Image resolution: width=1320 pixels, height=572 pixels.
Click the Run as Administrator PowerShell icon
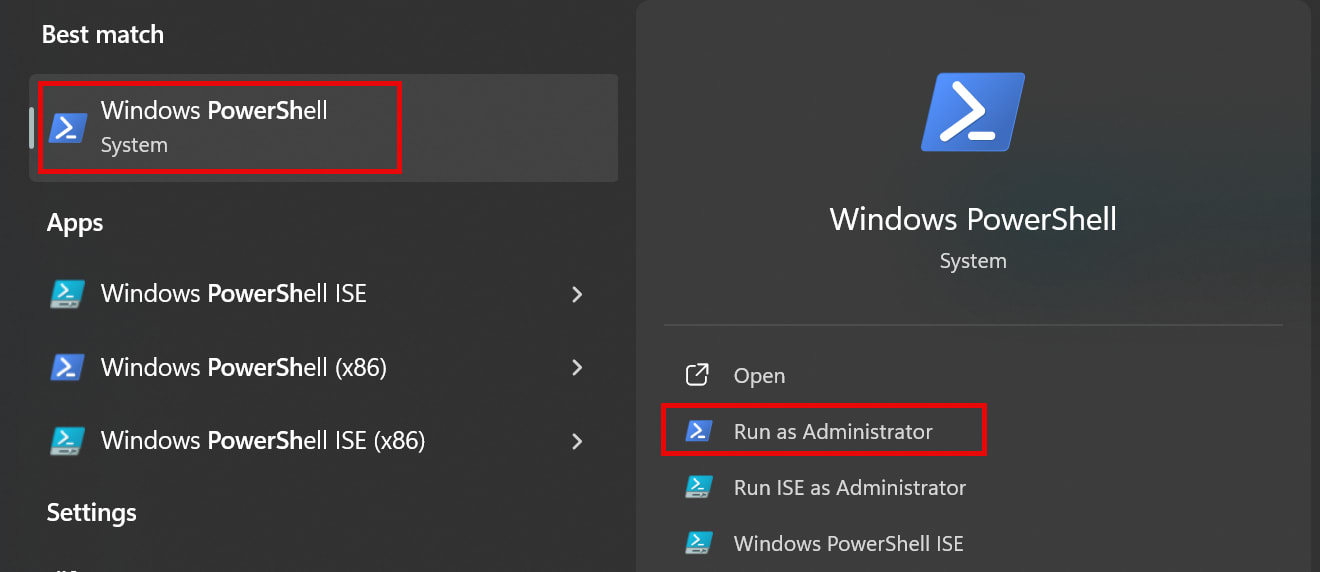tap(698, 431)
